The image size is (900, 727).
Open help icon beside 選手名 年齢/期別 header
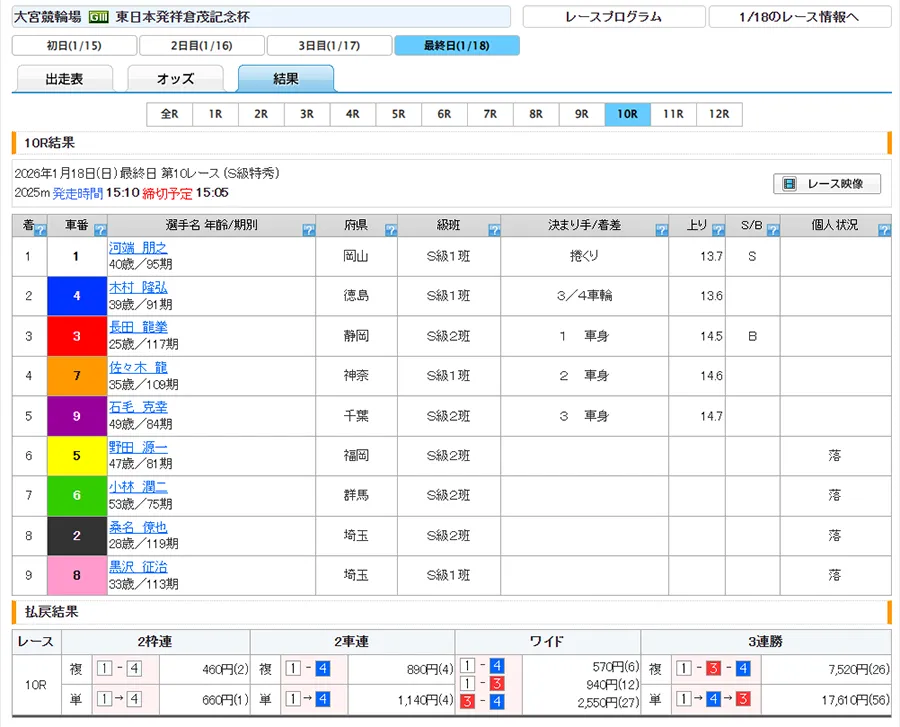click(x=308, y=231)
